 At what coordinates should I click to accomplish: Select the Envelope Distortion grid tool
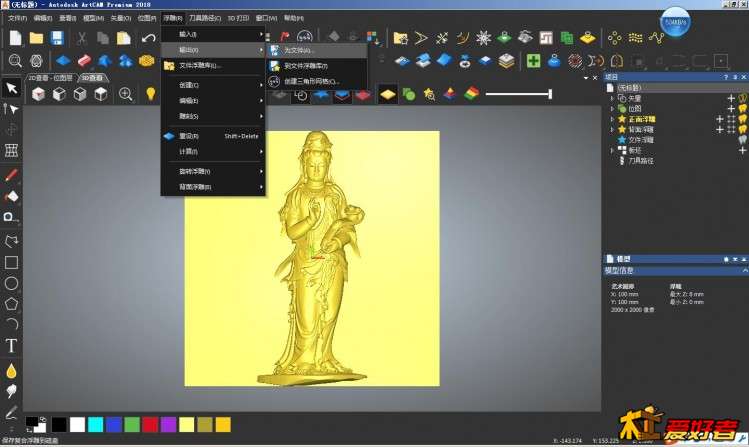point(11,150)
